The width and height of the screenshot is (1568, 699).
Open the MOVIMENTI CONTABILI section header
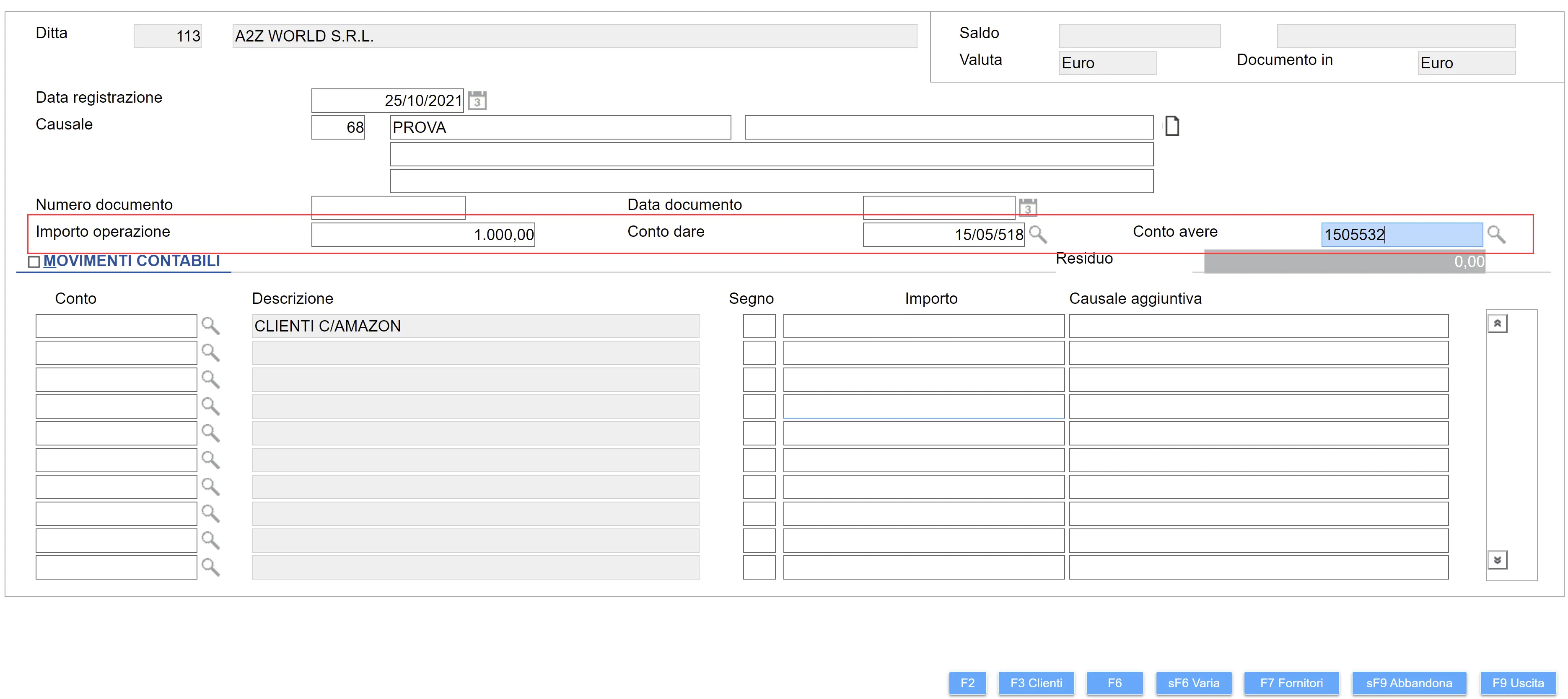click(x=132, y=261)
